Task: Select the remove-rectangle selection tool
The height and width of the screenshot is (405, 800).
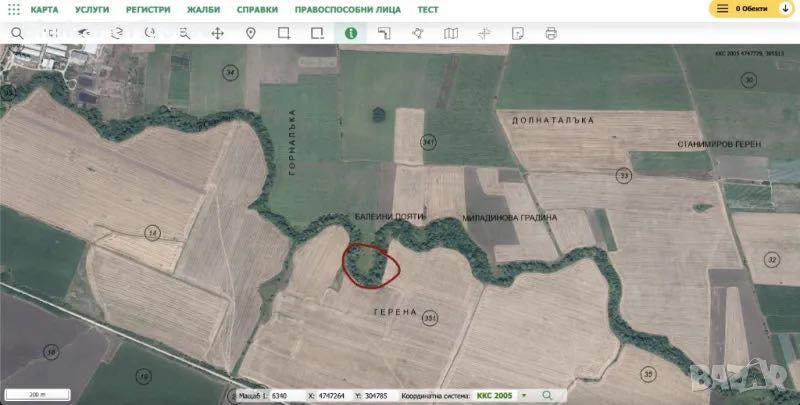Action: tap(317, 34)
